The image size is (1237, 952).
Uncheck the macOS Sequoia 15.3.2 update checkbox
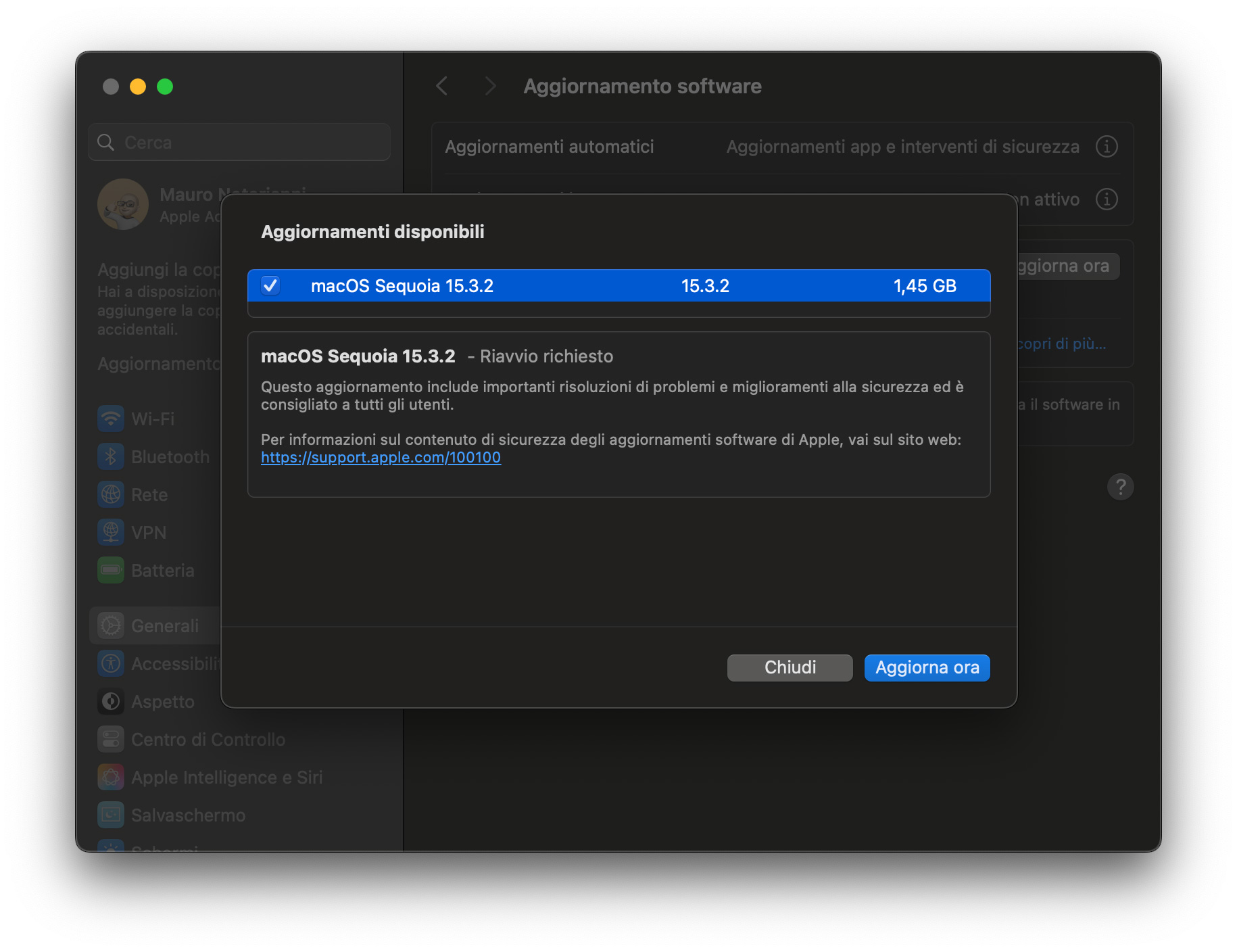pyautogui.click(x=270, y=286)
